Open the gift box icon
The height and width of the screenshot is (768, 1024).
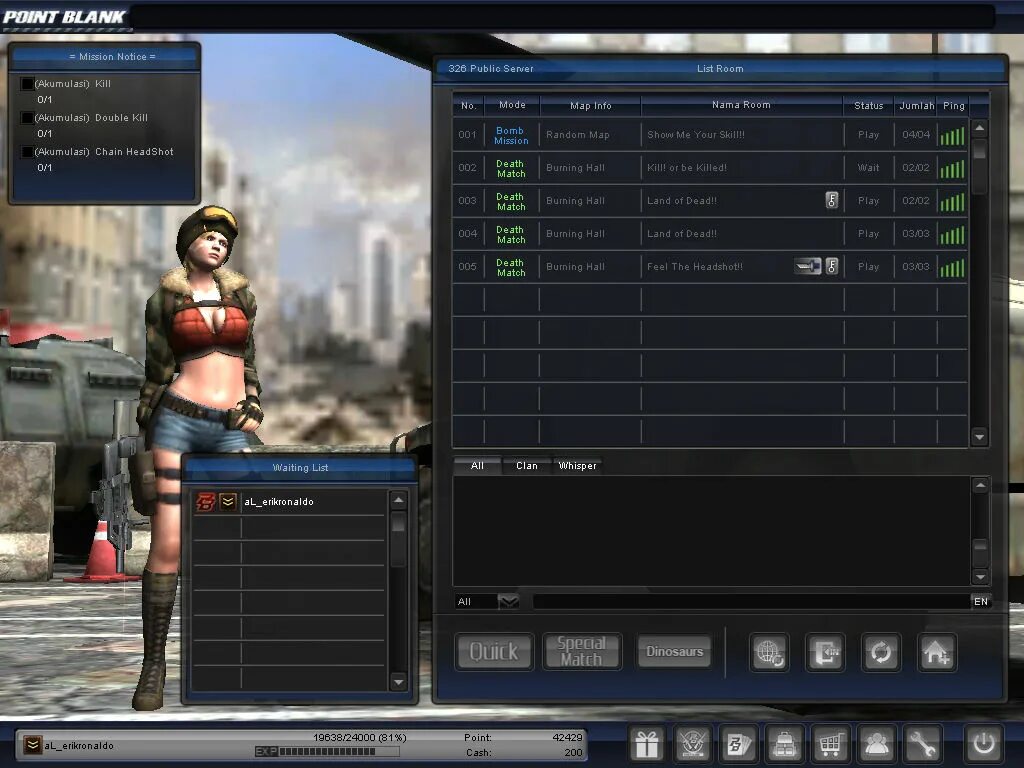647,743
